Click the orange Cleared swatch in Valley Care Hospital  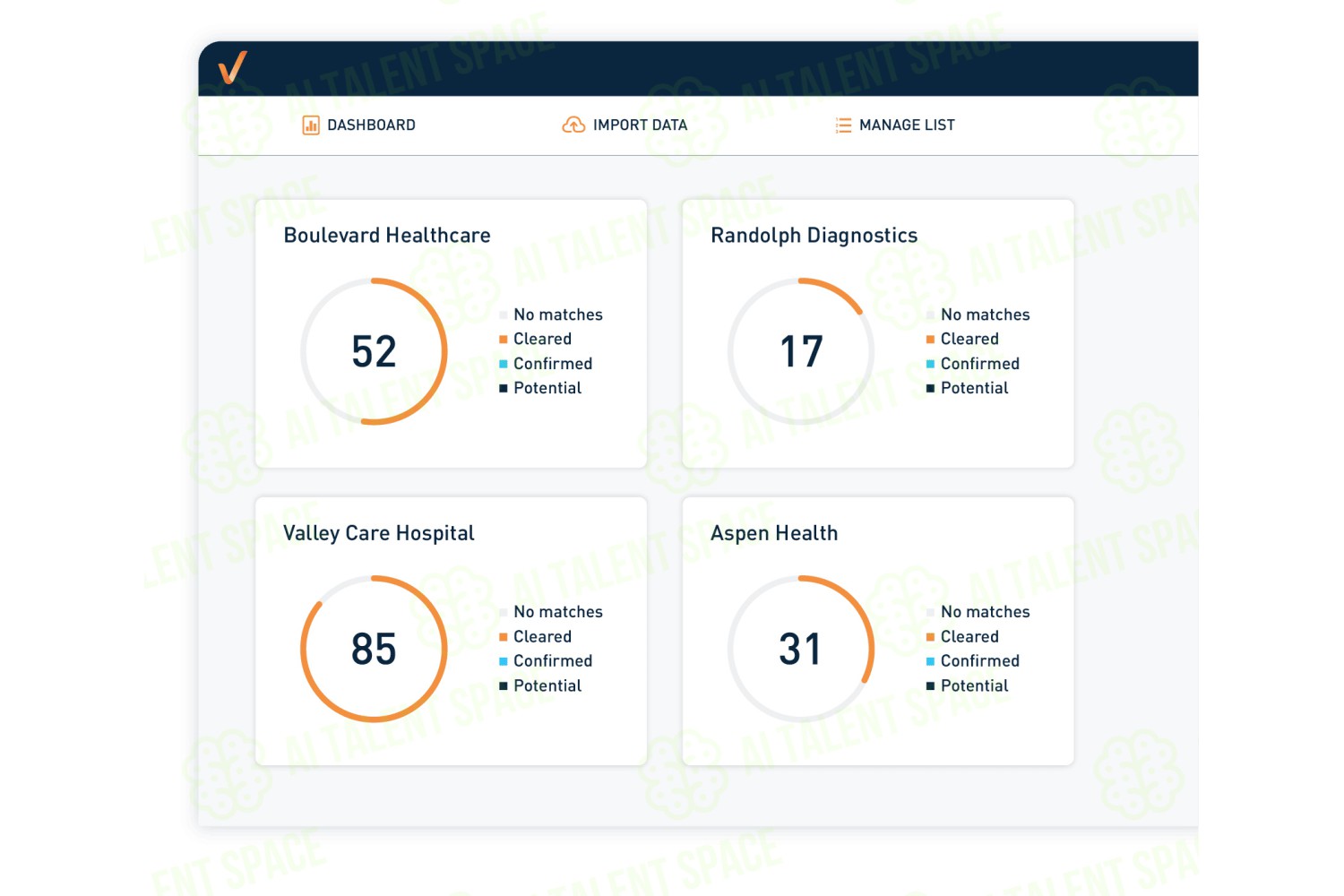point(504,637)
